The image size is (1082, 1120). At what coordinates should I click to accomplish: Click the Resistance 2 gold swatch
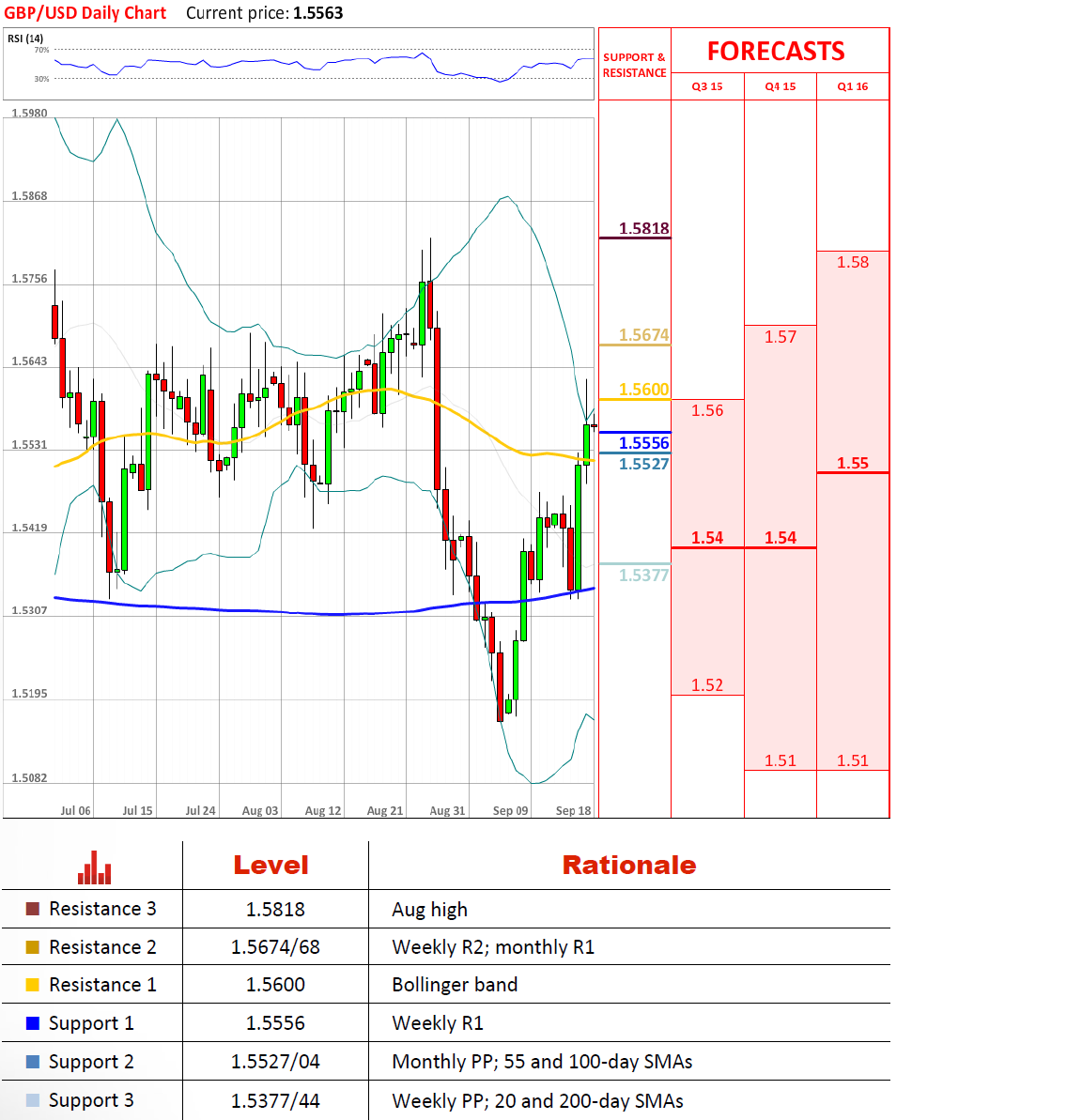coord(32,947)
